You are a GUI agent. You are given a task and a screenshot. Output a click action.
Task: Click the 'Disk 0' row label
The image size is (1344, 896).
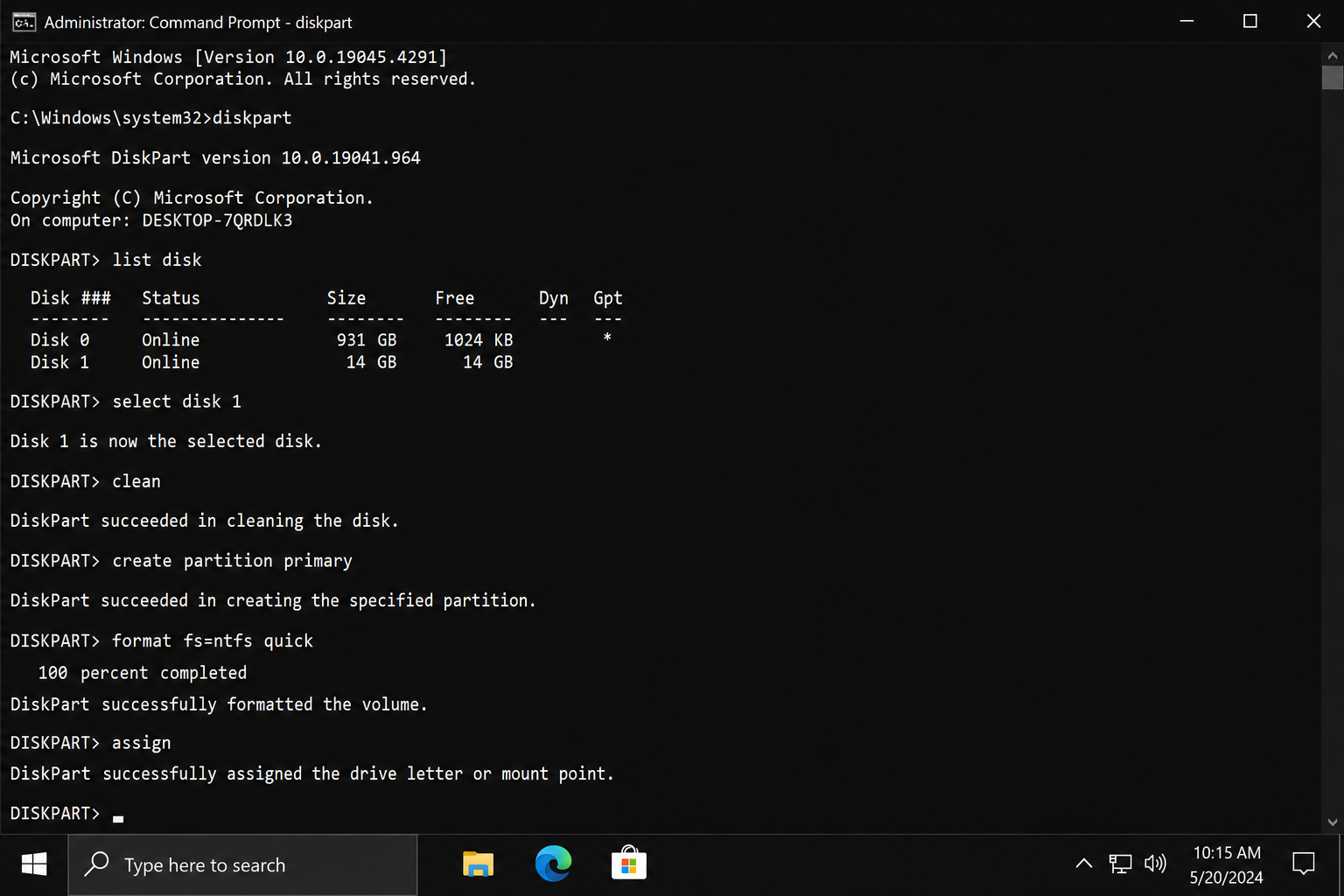point(59,339)
